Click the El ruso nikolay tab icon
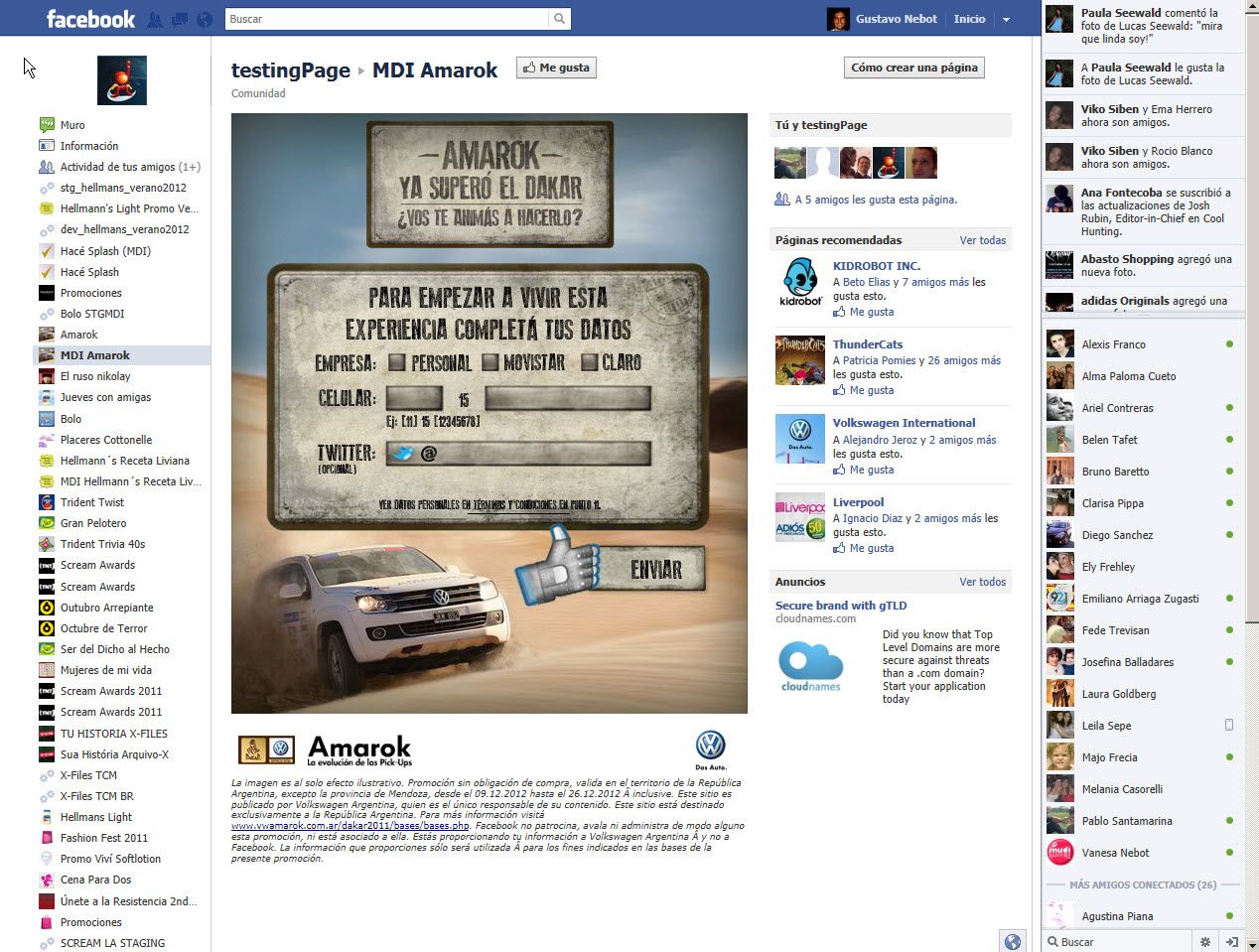 click(47, 376)
